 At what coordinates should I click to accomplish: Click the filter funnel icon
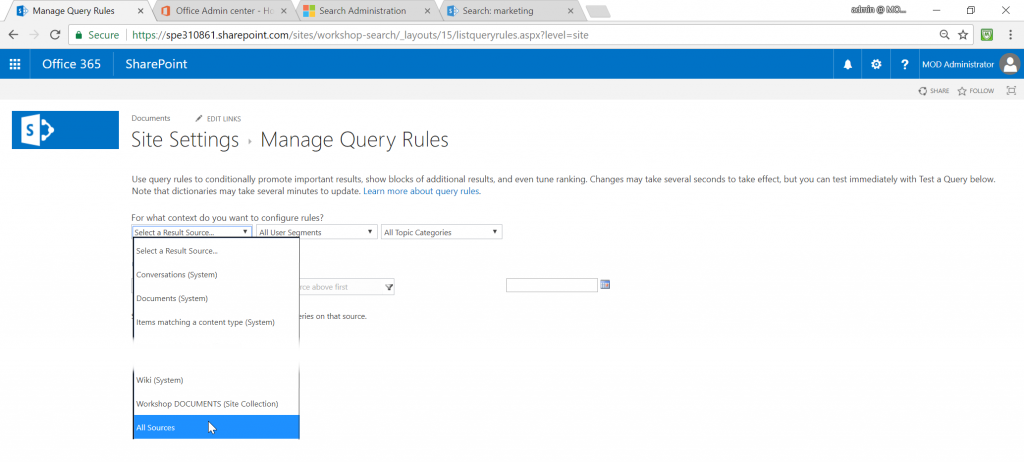coord(389,287)
